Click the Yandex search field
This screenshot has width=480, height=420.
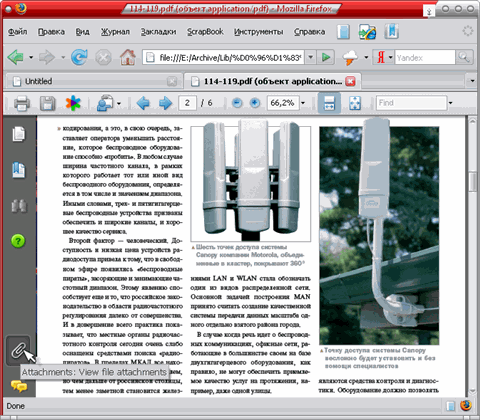425,57
